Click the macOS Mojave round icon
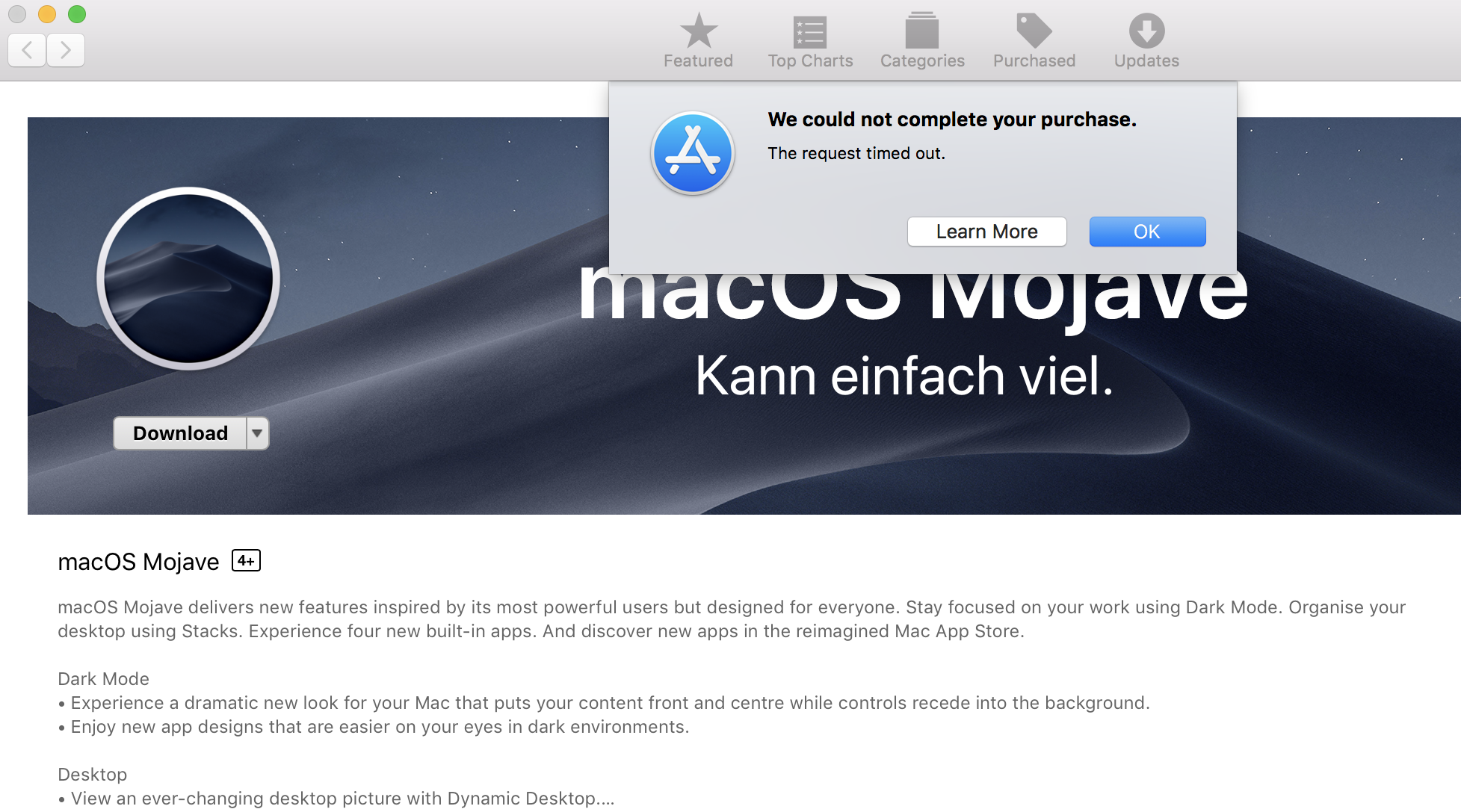 (x=188, y=279)
